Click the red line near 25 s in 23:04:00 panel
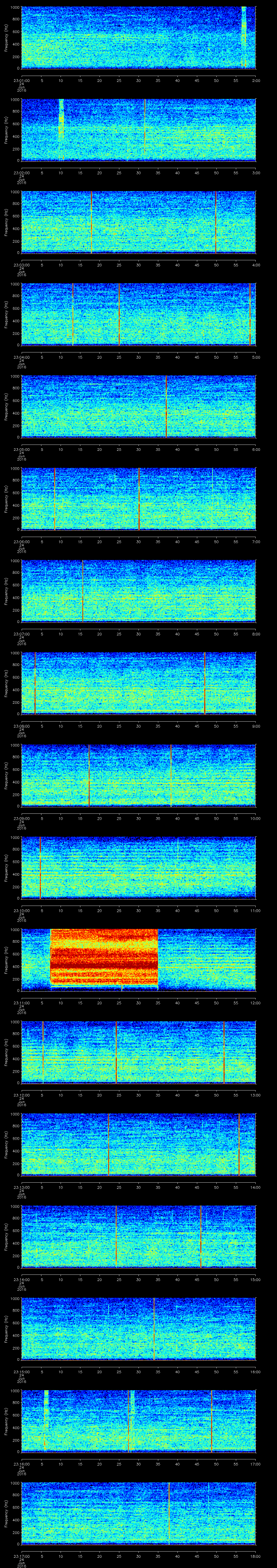Image resolution: width=277 pixels, height=1568 pixels. coord(119,315)
